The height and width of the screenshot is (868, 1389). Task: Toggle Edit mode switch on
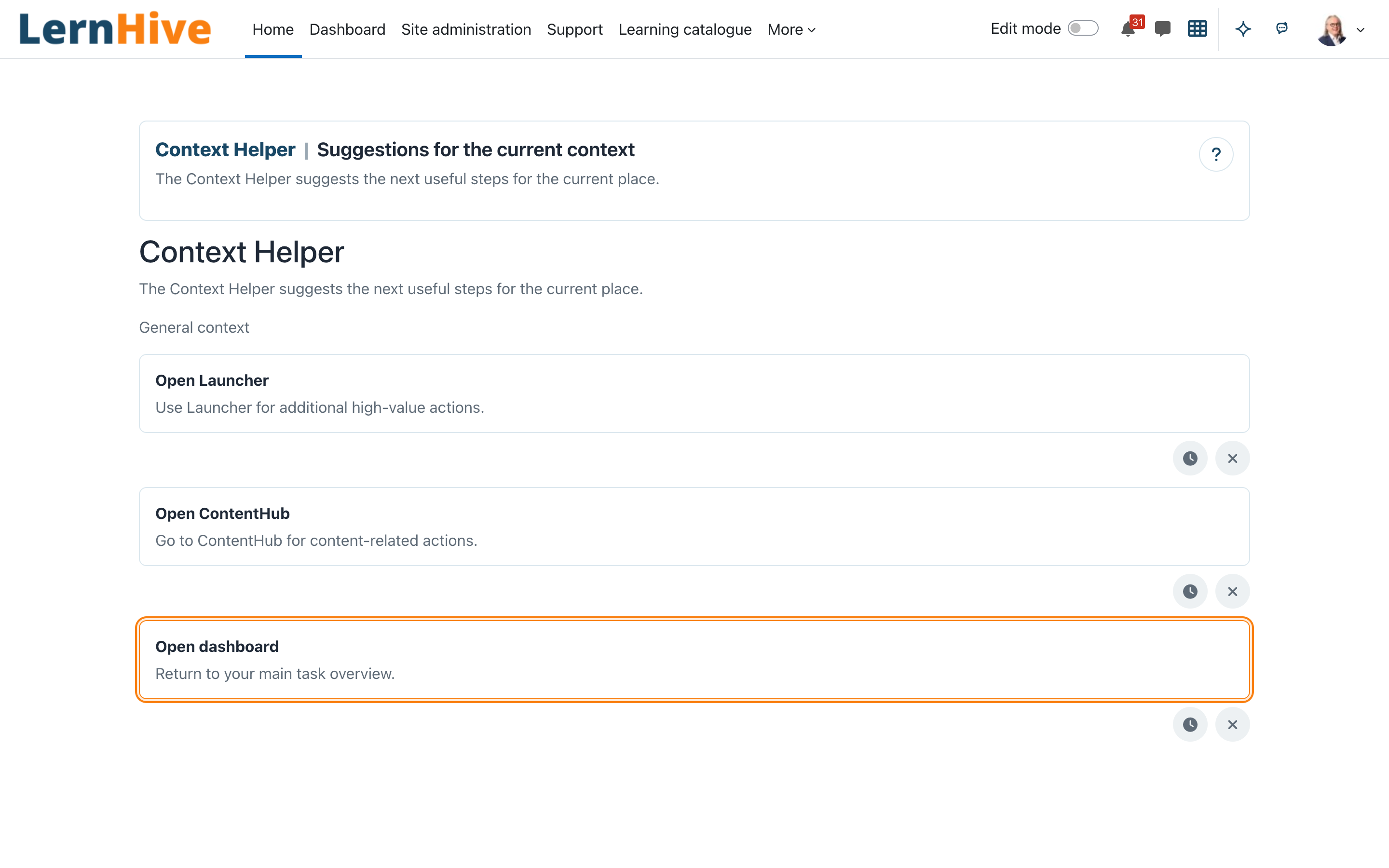1083,29
